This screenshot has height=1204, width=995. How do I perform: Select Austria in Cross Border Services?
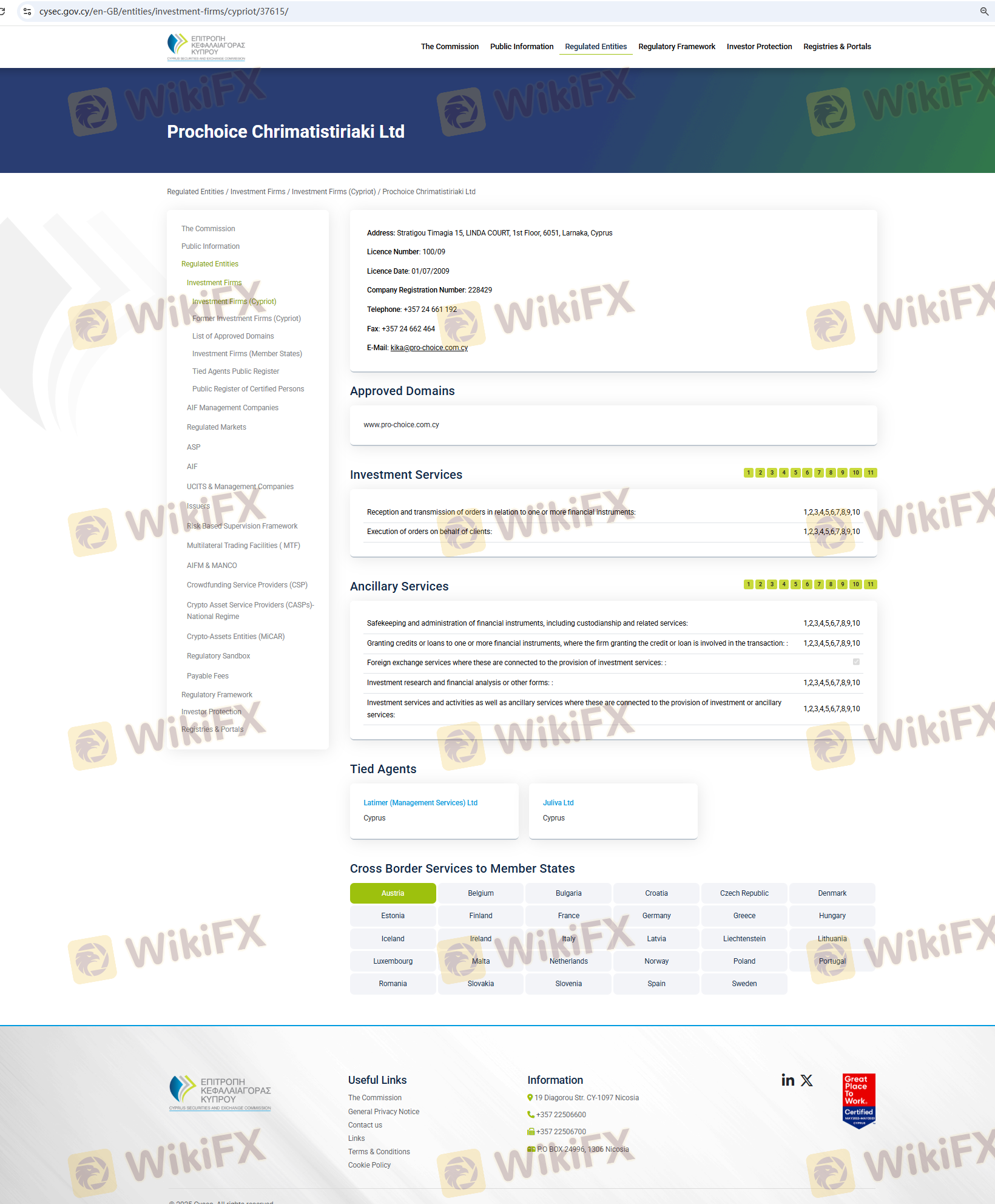[x=393, y=893]
